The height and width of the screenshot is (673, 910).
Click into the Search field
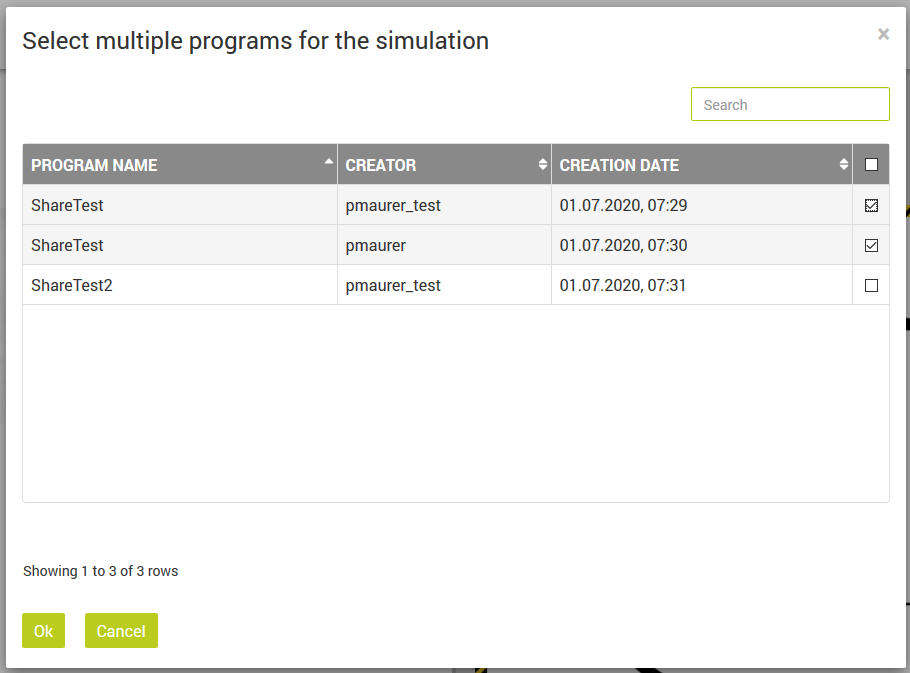(x=790, y=104)
